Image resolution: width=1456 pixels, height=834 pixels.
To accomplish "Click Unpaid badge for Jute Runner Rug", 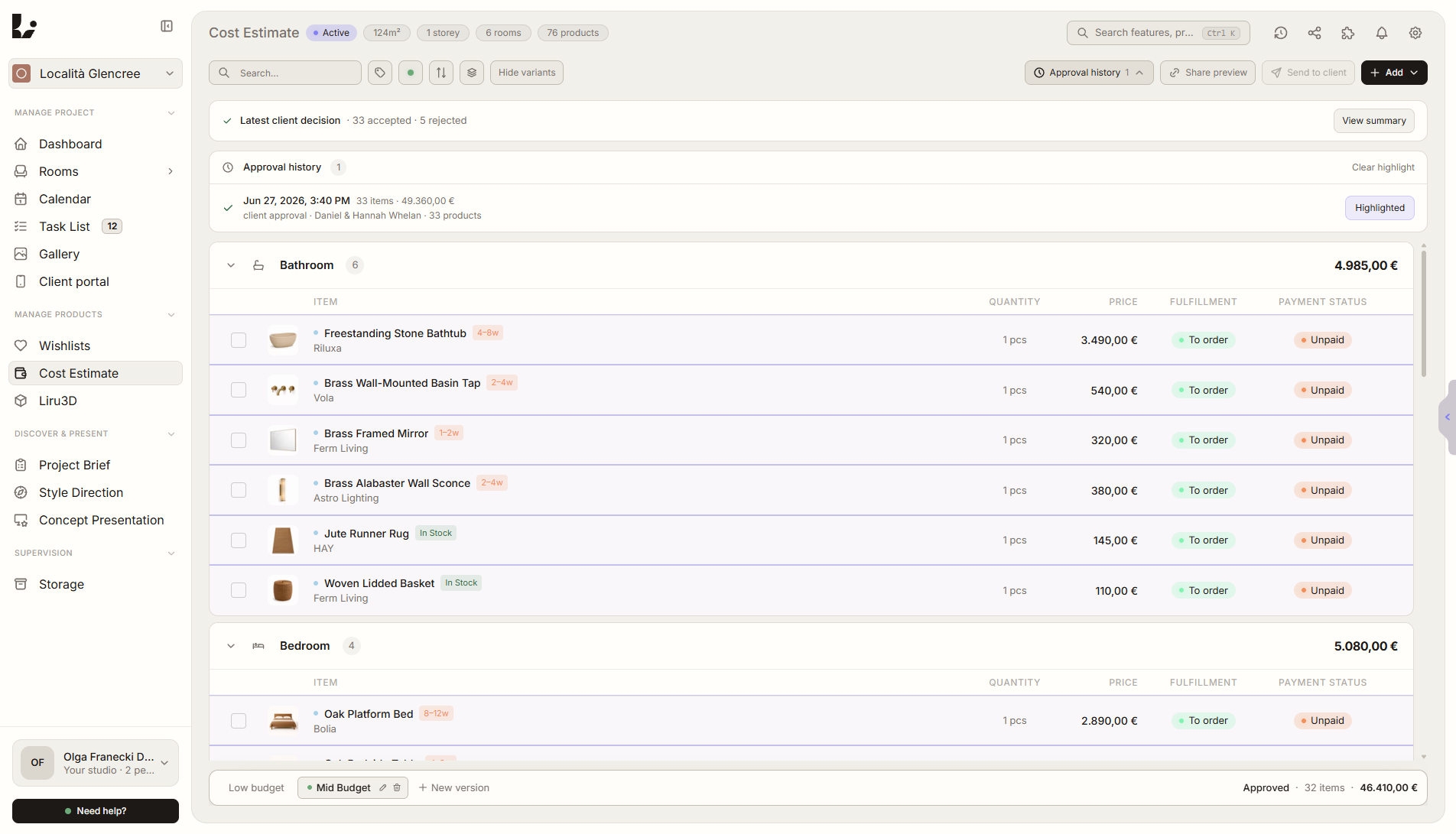I will [x=1322, y=540].
